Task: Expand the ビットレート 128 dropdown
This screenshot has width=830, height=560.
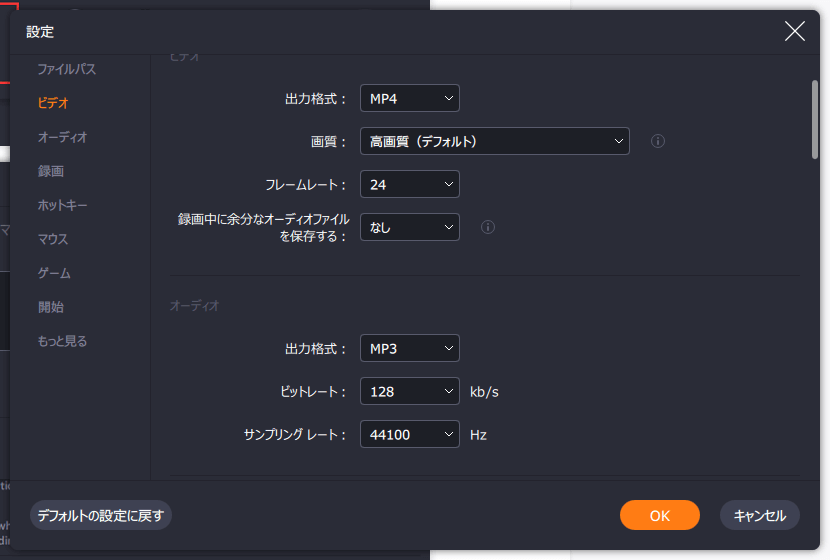Action: 410,391
